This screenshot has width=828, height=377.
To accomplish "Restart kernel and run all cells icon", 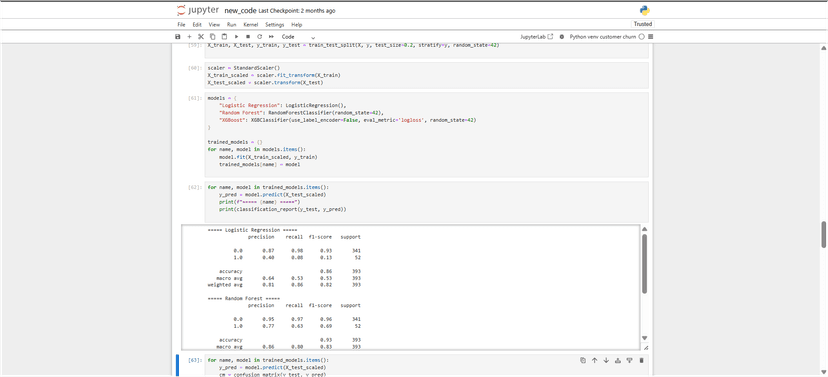I will (271, 37).
